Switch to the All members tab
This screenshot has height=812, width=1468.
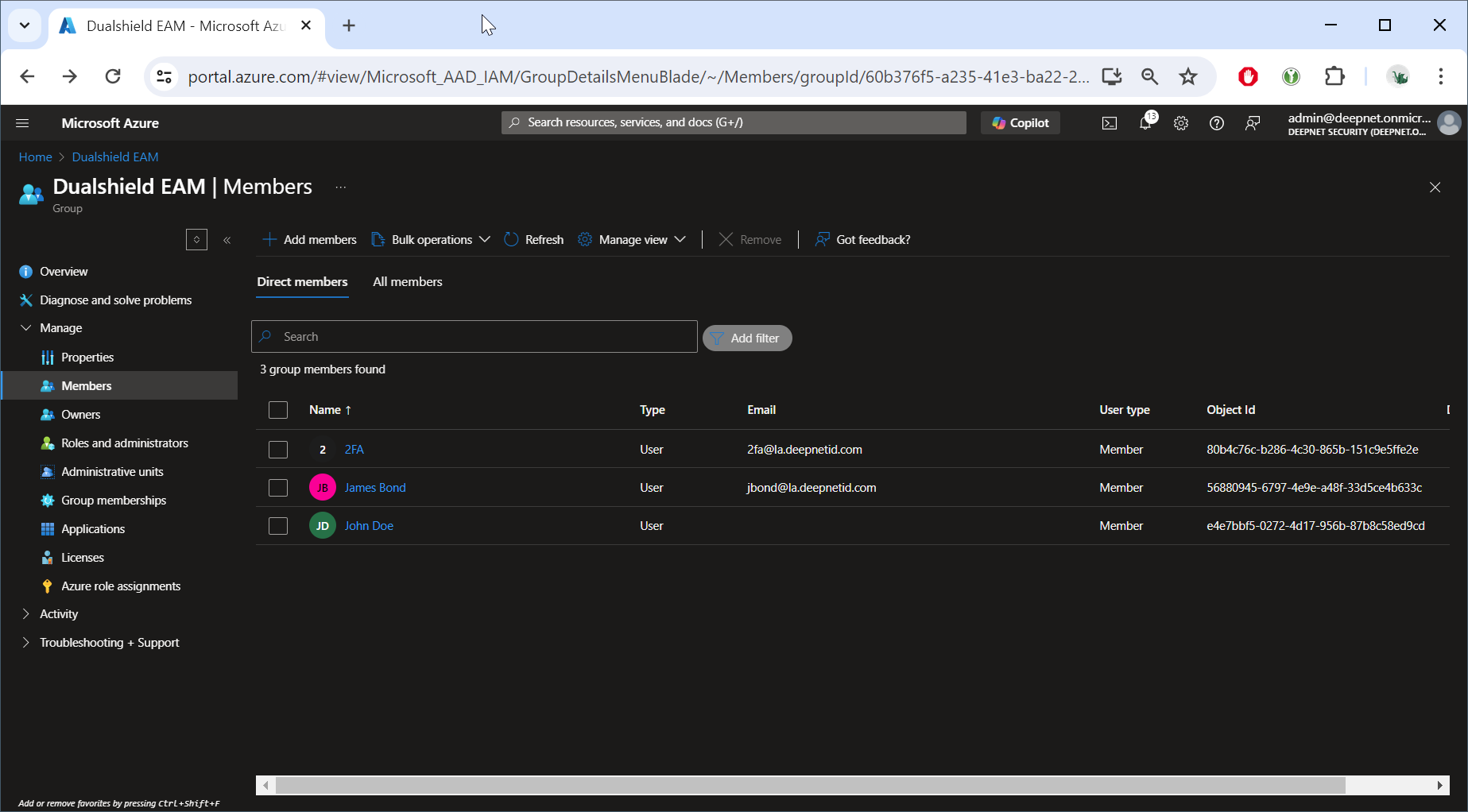(x=408, y=282)
